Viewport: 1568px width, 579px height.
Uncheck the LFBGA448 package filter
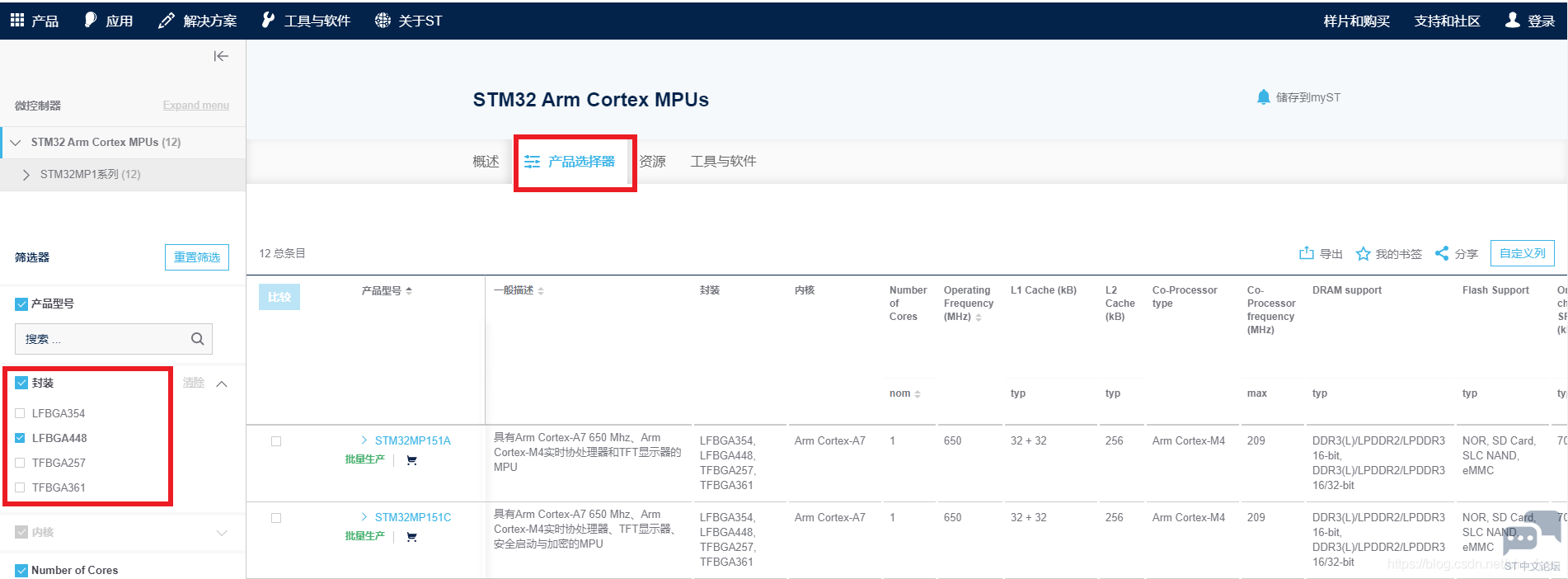point(21,438)
